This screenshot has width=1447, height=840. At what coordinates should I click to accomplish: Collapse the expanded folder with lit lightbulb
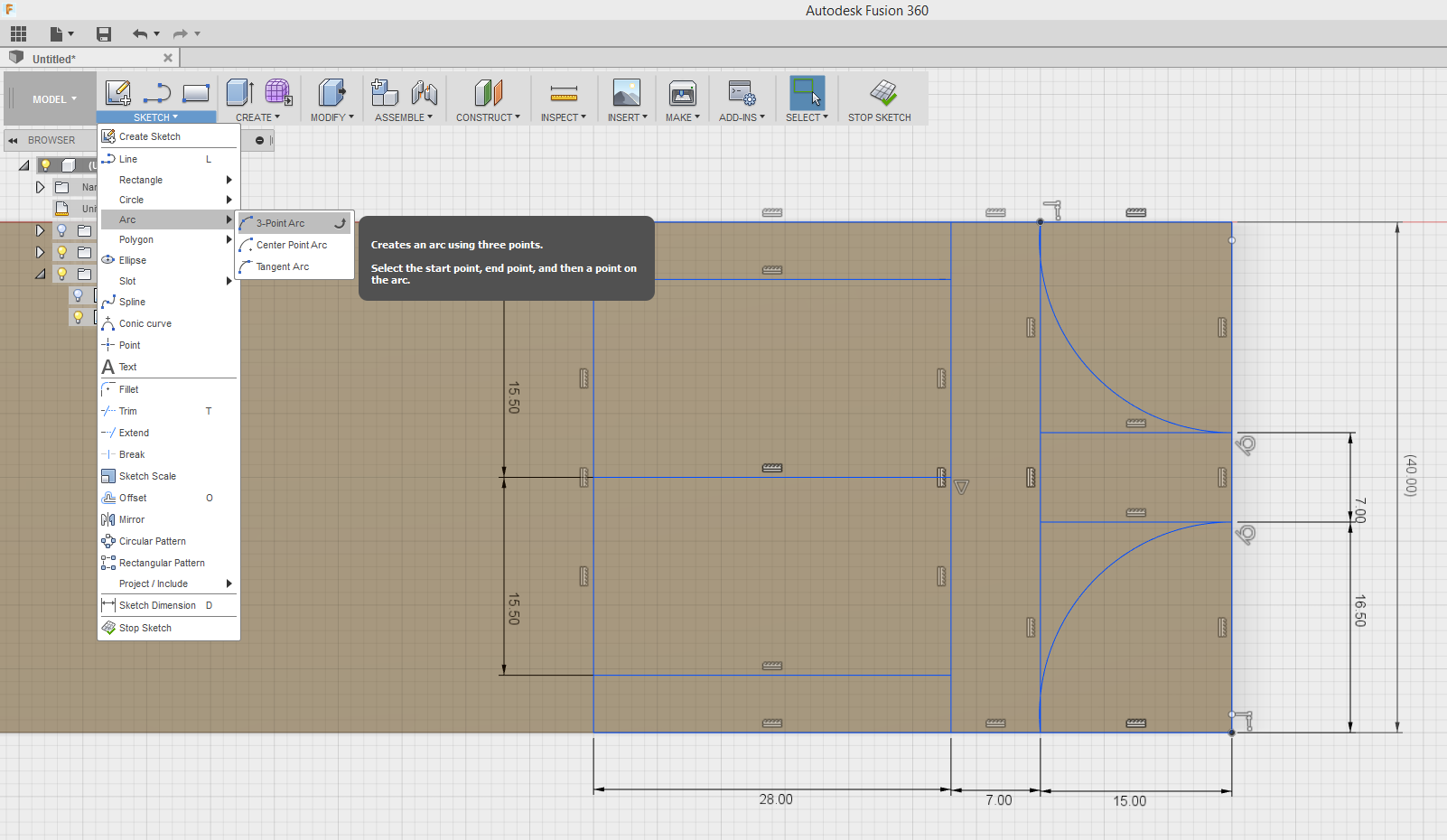41,274
